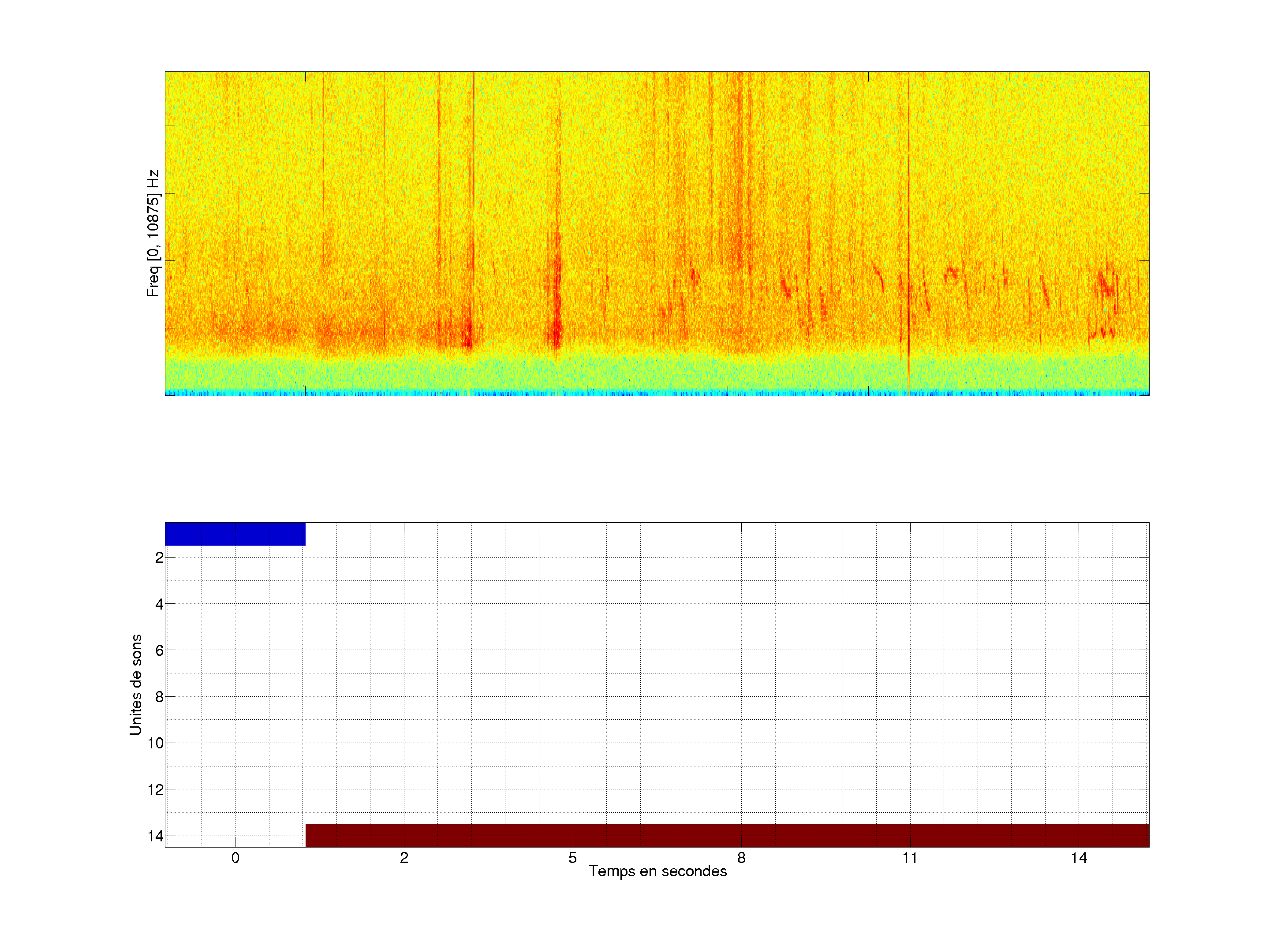
Task: Click x-axis tick label 5
Action: pyautogui.click(x=572, y=858)
